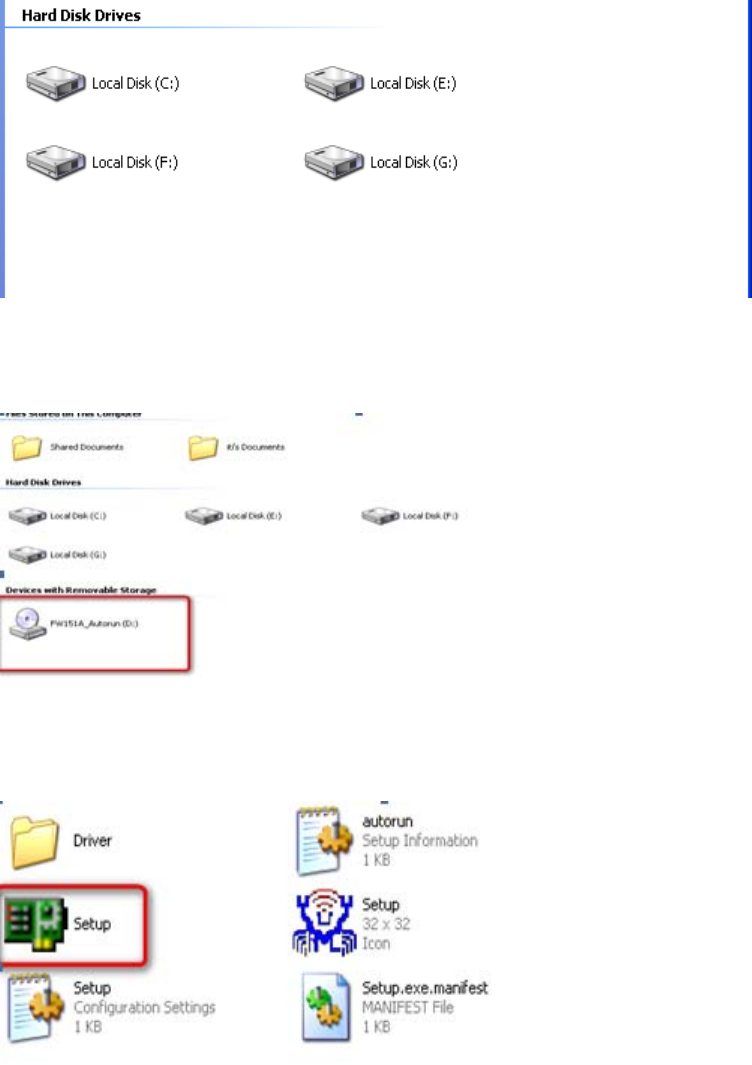Select the large Local Disk (F:) drive
The width and height of the screenshot is (752, 1065).
(102, 162)
